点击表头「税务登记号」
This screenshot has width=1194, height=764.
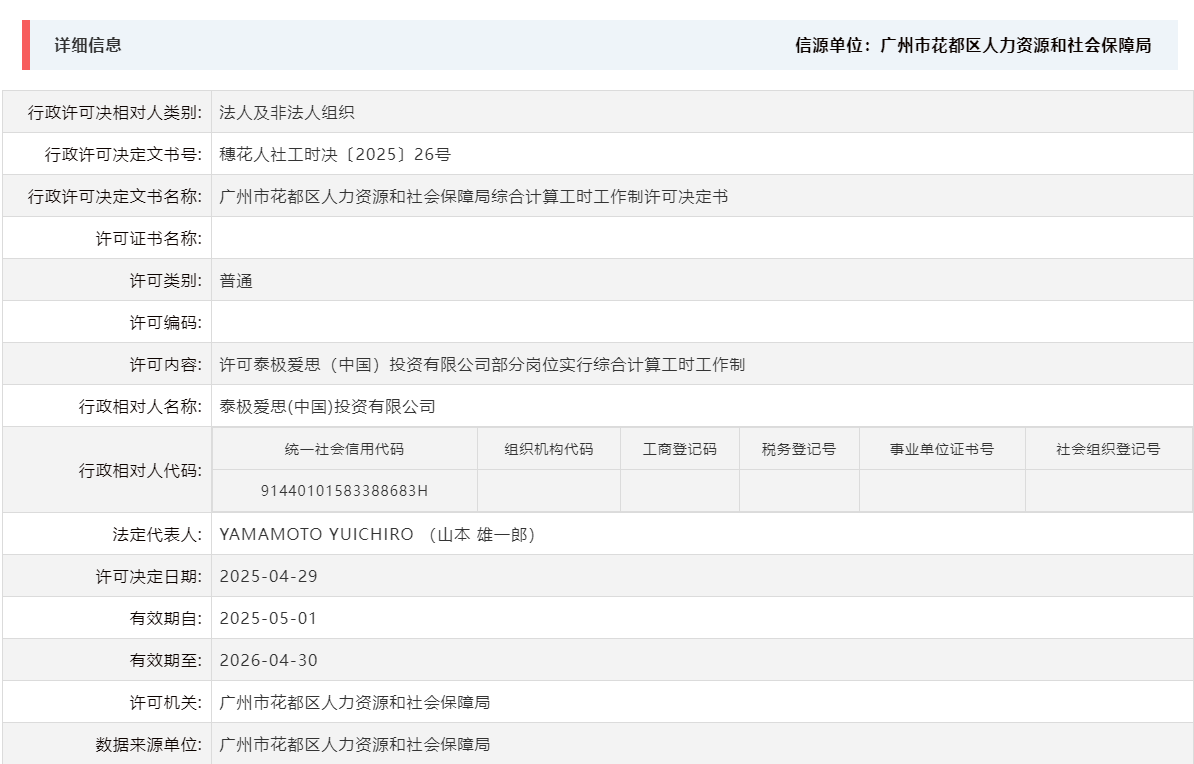click(x=797, y=449)
